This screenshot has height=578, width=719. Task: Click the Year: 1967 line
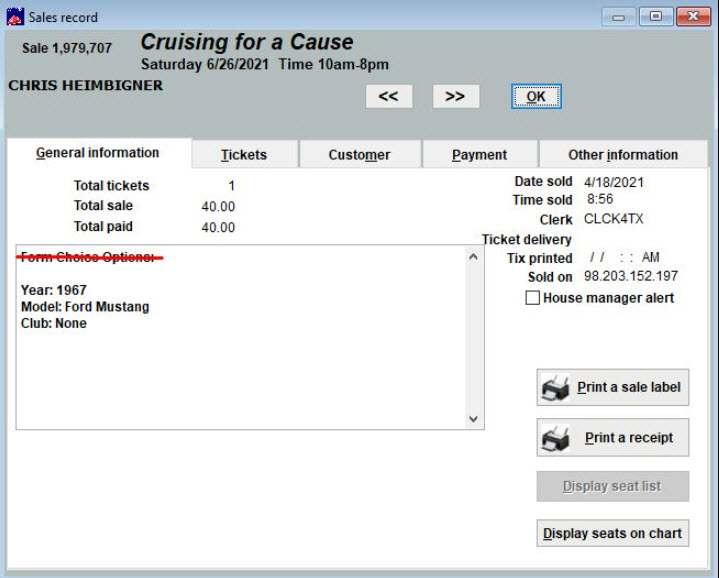pyautogui.click(x=54, y=290)
